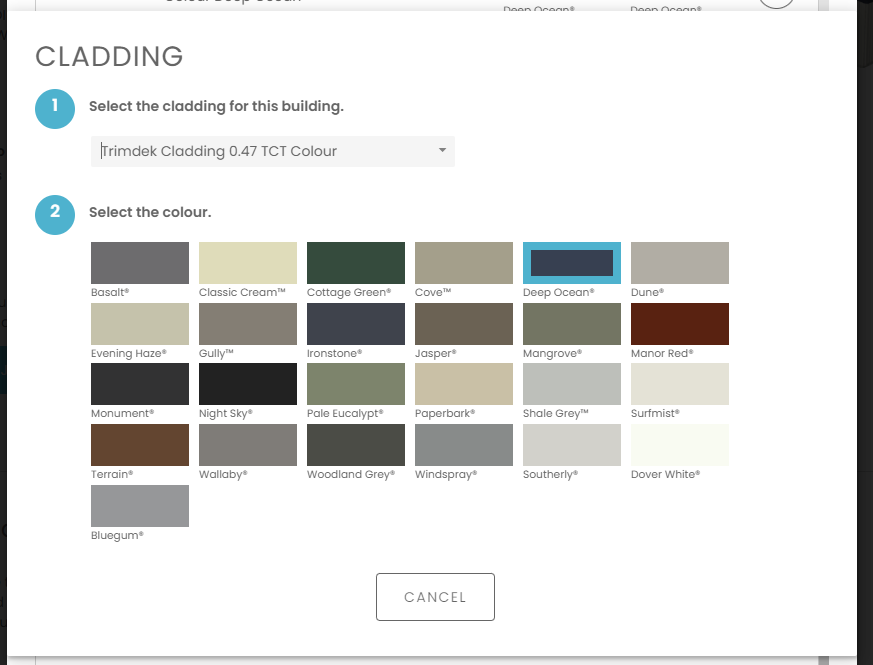
Task: Pick the Cottage Green swatch
Action: point(356,263)
